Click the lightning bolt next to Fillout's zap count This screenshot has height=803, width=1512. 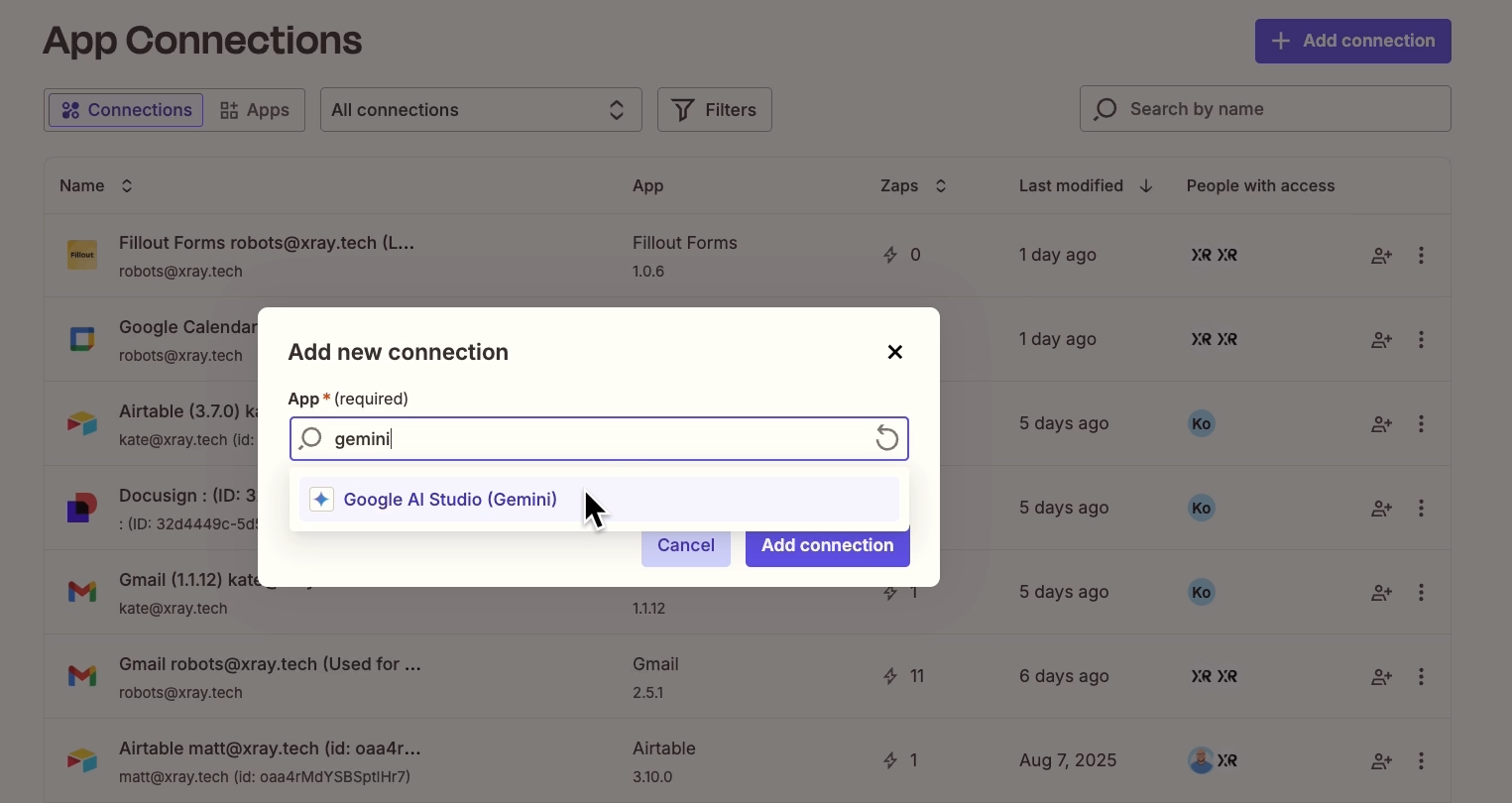[890, 255]
